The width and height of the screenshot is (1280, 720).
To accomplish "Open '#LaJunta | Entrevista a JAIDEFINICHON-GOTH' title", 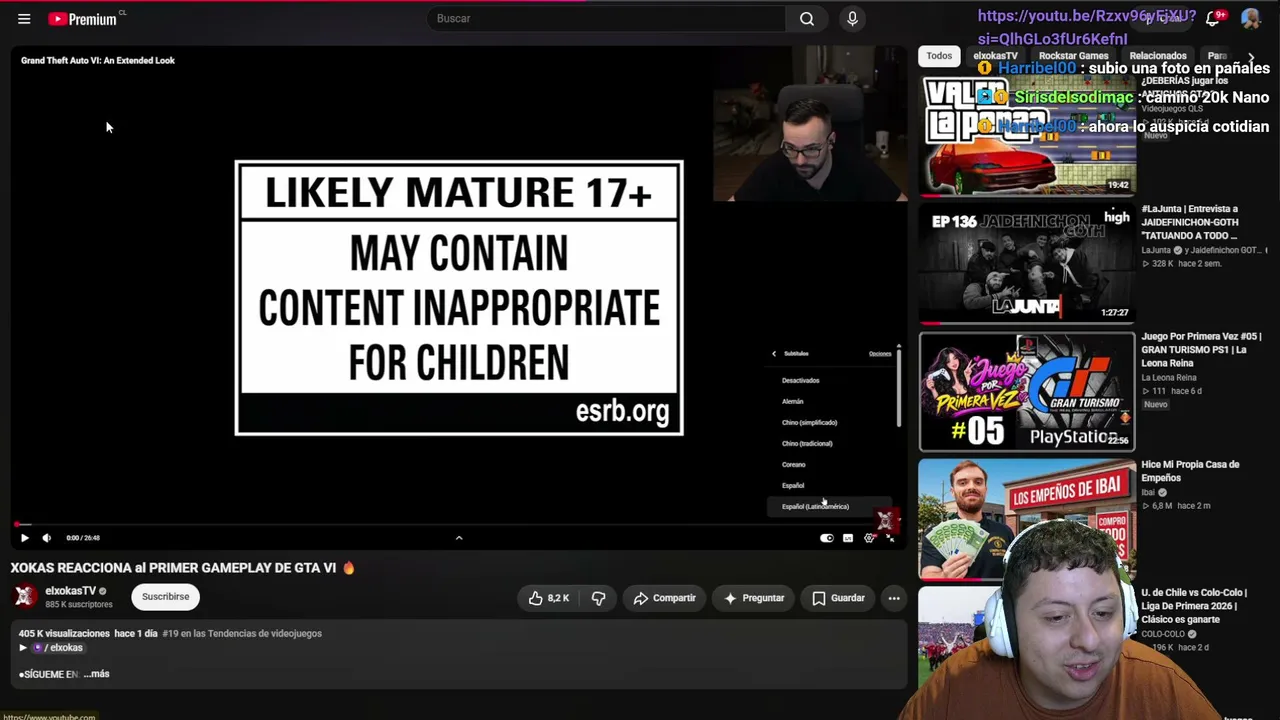I will click(x=1191, y=222).
